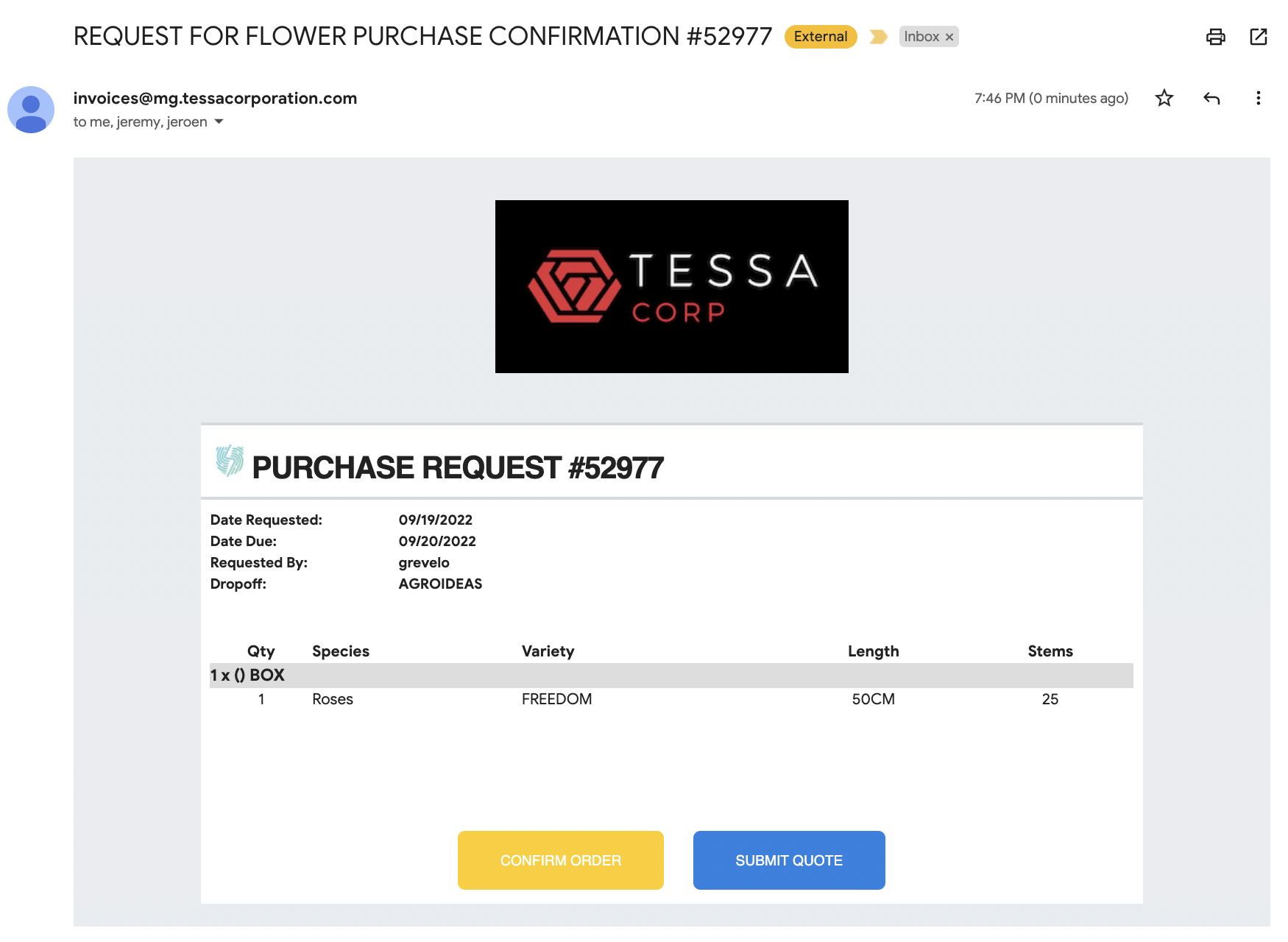
Task: Click the External sender tag
Action: tap(821, 37)
